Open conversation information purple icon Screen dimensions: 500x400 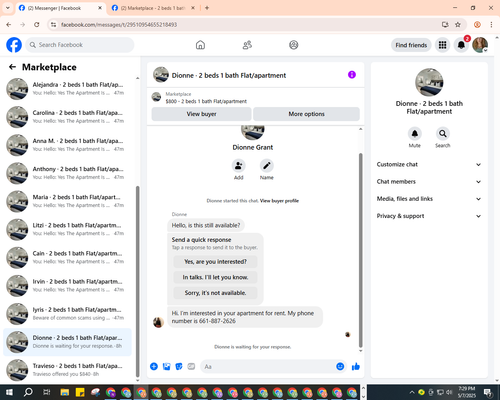pyautogui.click(x=352, y=75)
